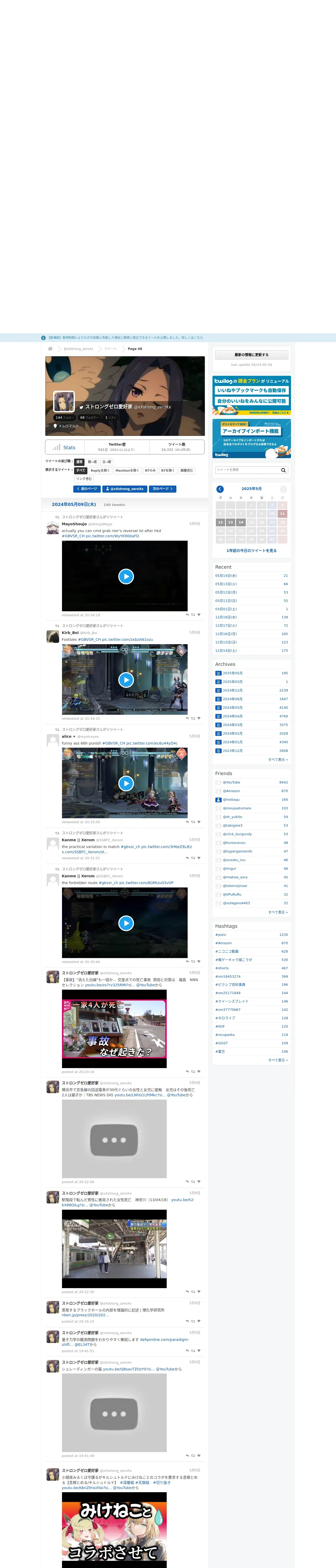This screenshot has width=336, height=1568.
Task: Select 古→新 sort order
Action: coord(107,462)
